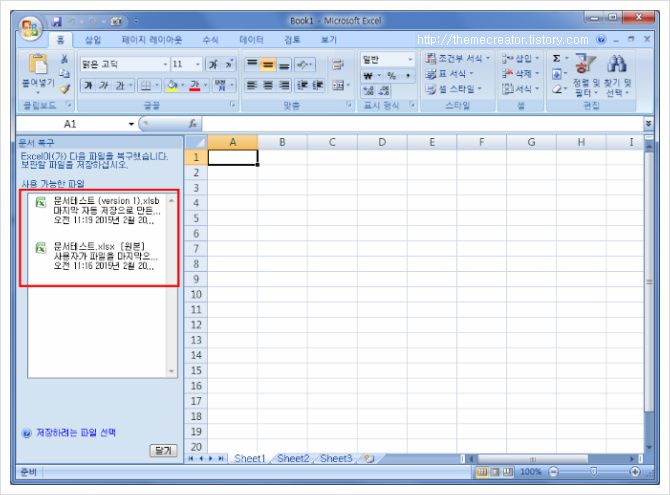The image size is (670, 495).
Task: Switch to Page Break Preview in status bar
Action: click(x=508, y=472)
